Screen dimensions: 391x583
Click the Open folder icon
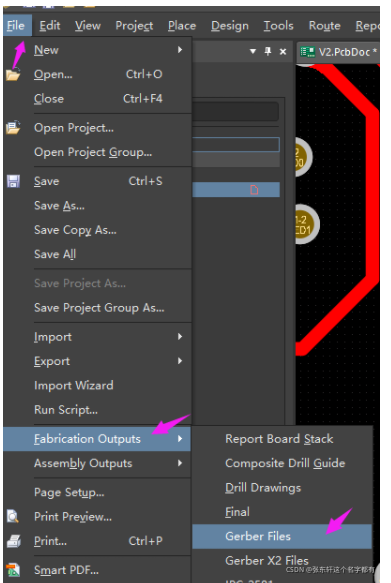pyautogui.click(x=13, y=74)
